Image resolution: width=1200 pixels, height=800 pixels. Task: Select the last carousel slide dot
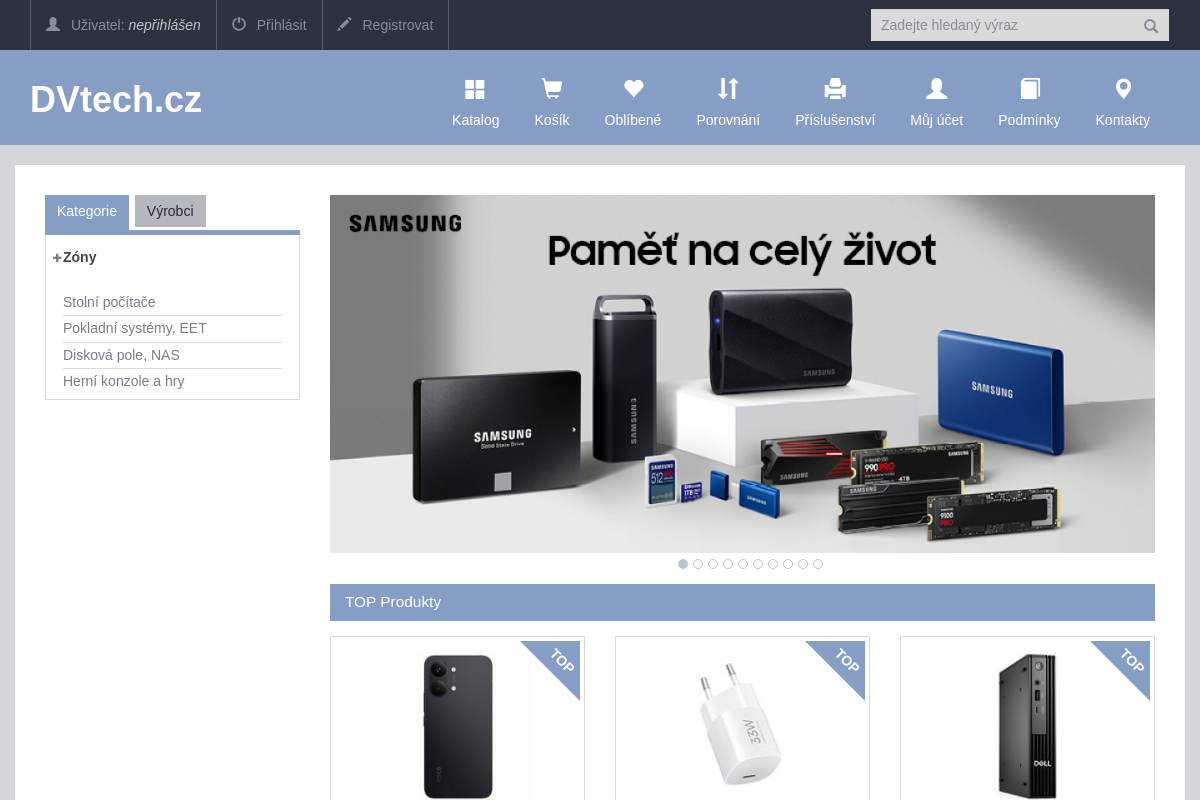(818, 564)
